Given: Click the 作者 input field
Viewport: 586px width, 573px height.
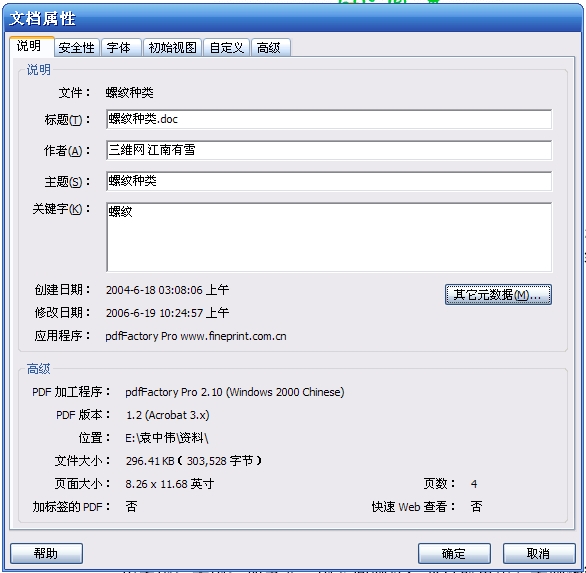Looking at the screenshot, I should pyautogui.click(x=329, y=150).
